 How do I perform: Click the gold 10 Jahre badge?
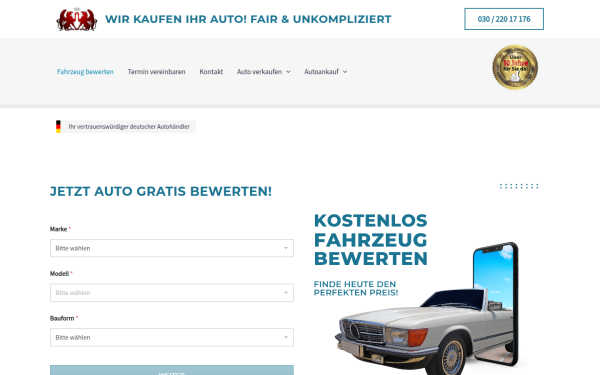click(x=515, y=67)
